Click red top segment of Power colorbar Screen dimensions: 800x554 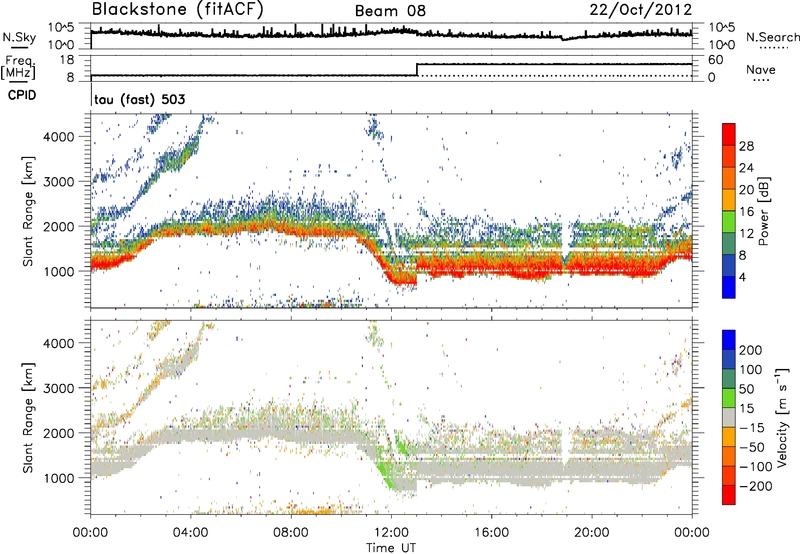pos(729,134)
